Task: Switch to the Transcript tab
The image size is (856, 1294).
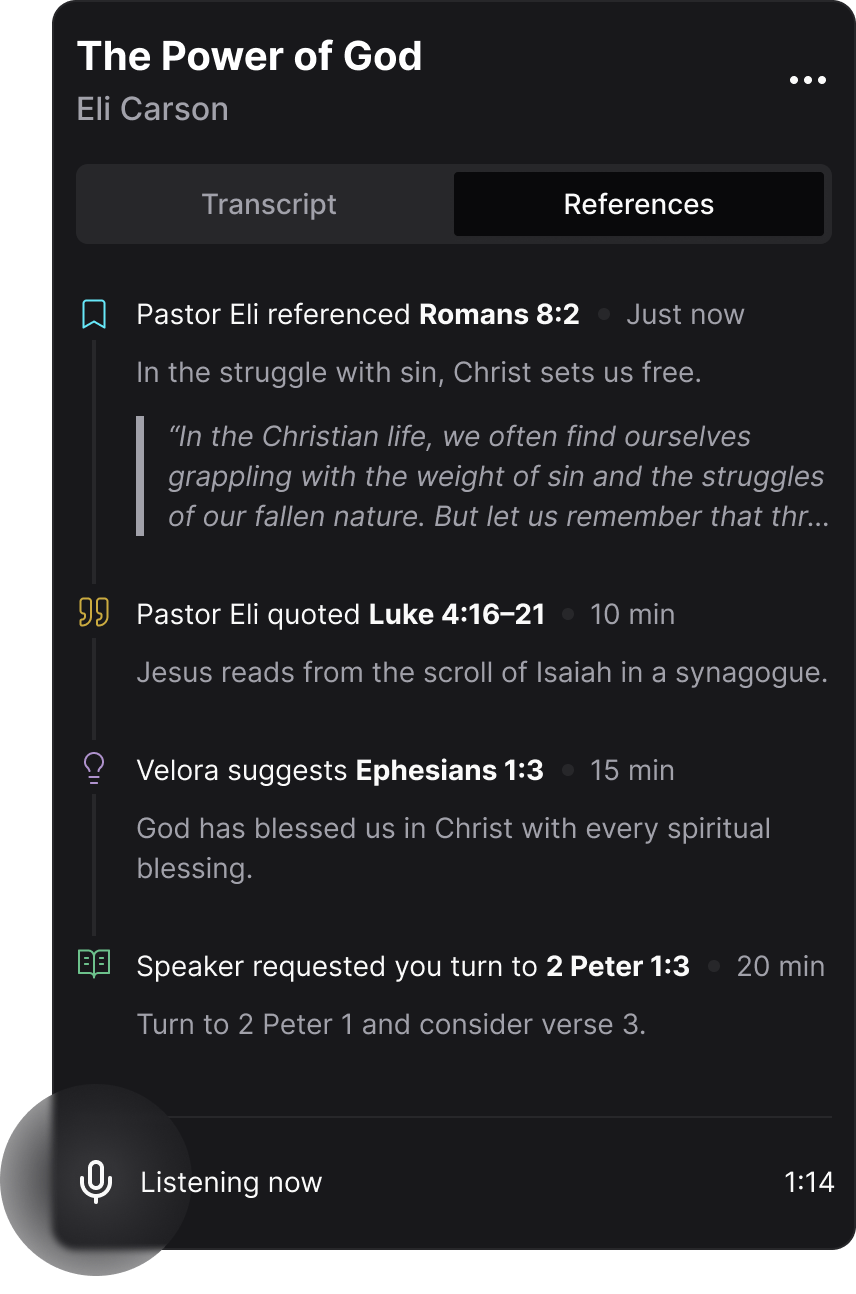Action: coord(269,204)
